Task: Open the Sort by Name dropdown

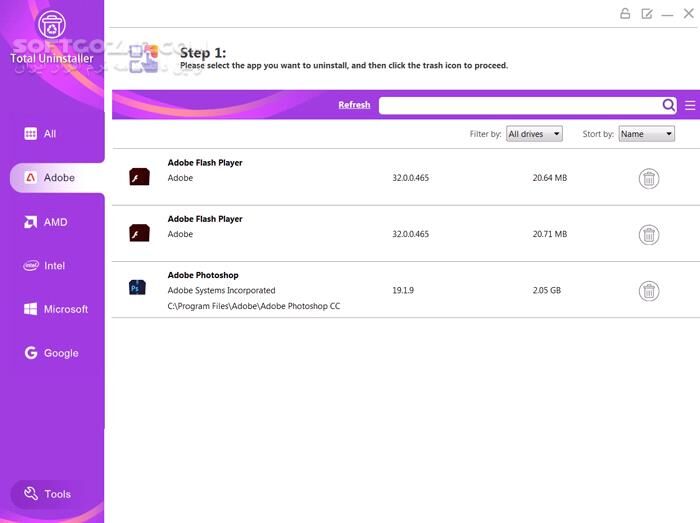Action: click(646, 134)
